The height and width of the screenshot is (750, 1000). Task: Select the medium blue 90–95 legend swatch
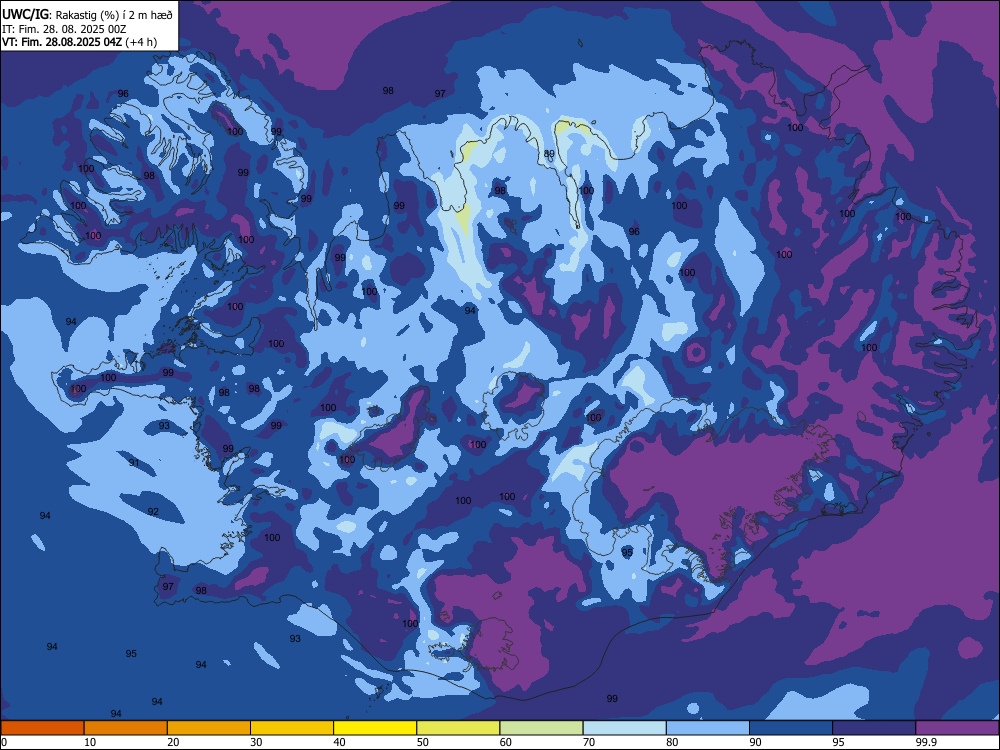(x=791, y=728)
